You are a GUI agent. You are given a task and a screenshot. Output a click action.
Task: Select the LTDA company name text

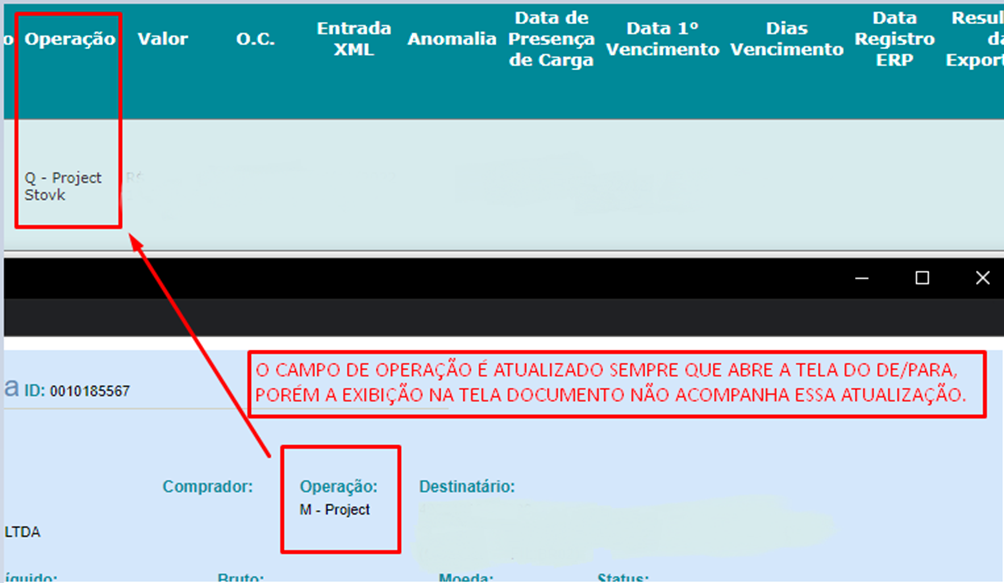[x=25, y=531]
